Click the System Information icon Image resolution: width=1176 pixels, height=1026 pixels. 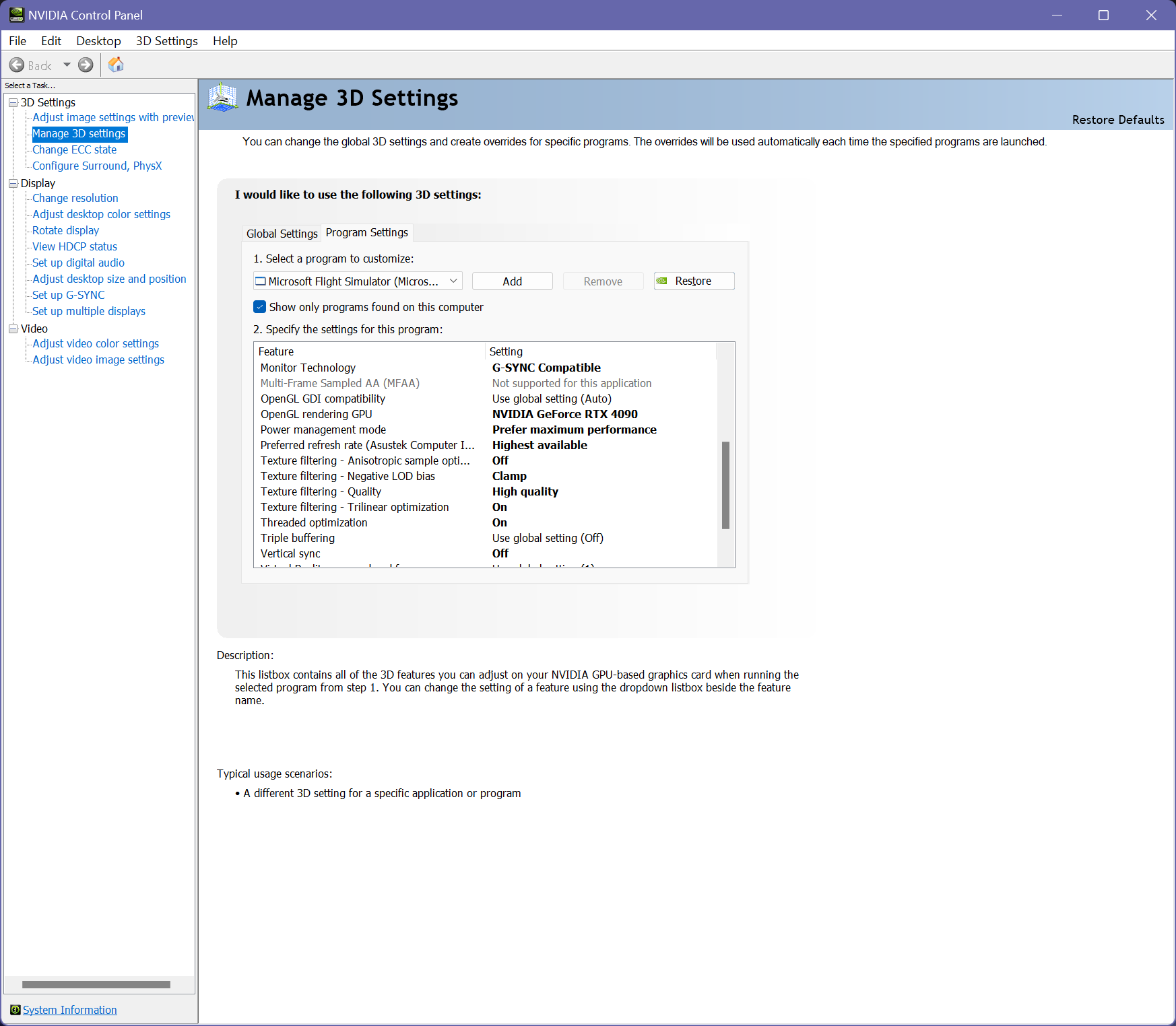(15, 1010)
